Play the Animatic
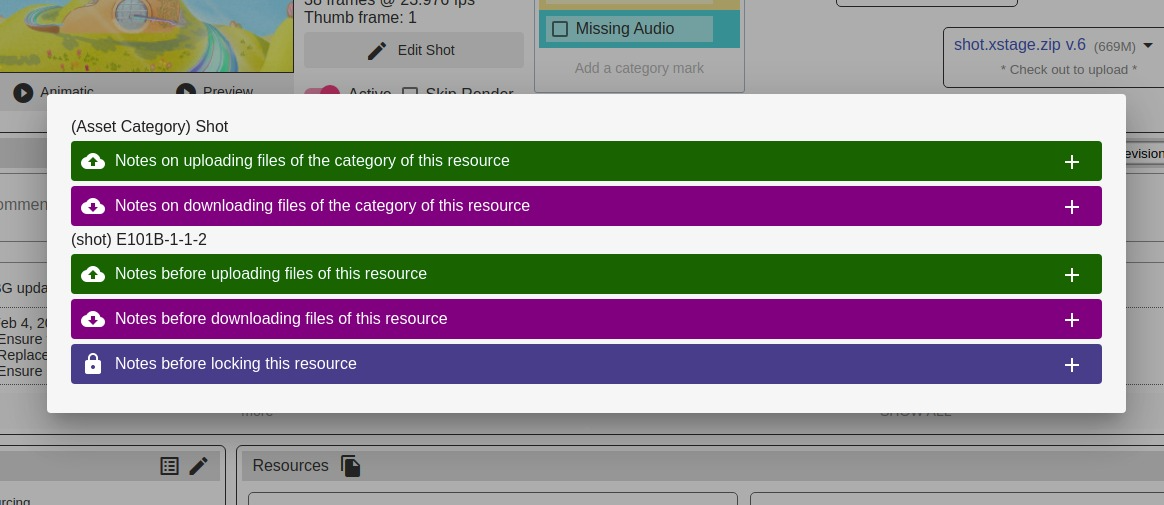The height and width of the screenshot is (505, 1164). pyautogui.click(x=24, y=92)
